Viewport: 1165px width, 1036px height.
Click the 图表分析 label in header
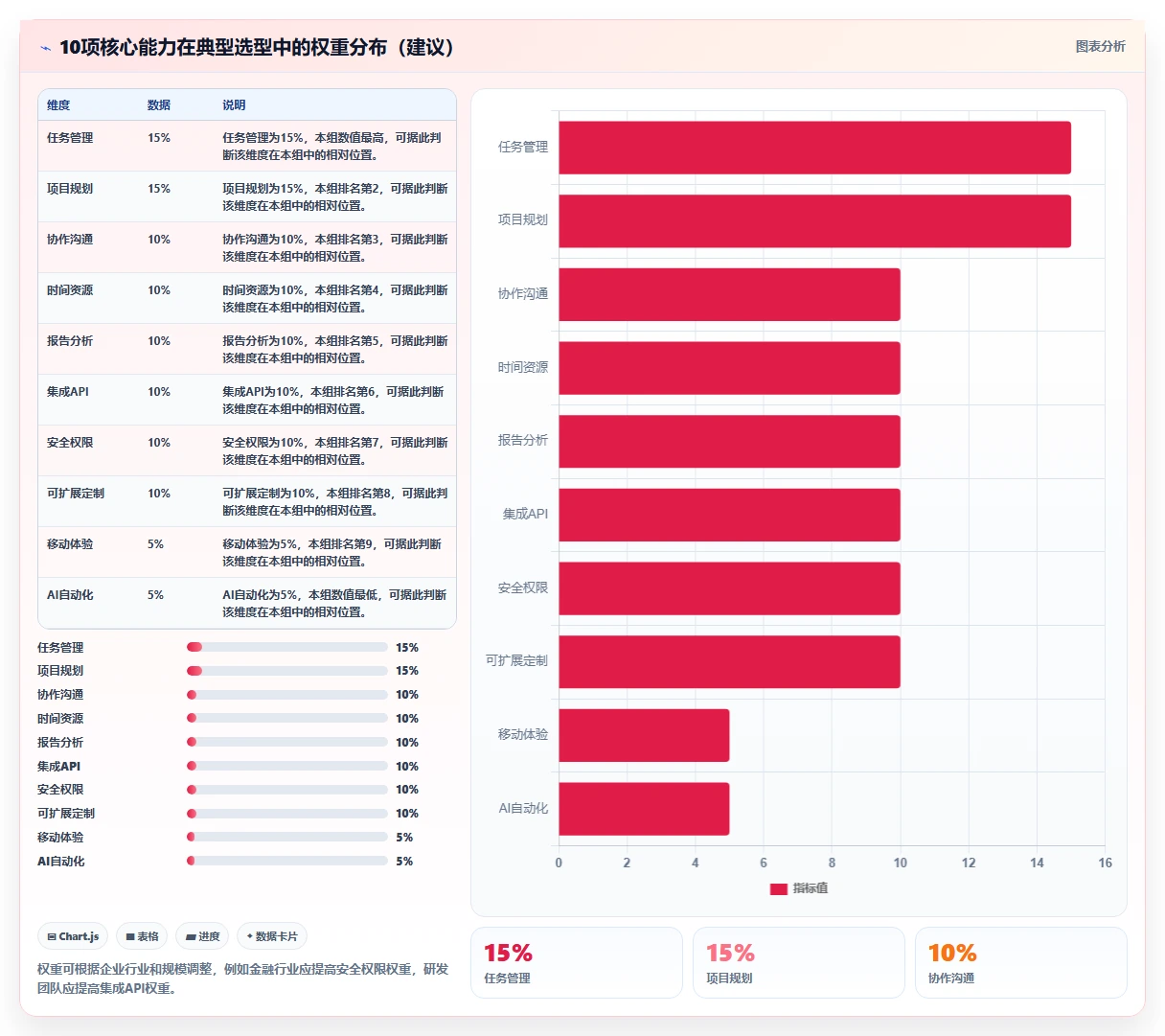(1100, 46)
